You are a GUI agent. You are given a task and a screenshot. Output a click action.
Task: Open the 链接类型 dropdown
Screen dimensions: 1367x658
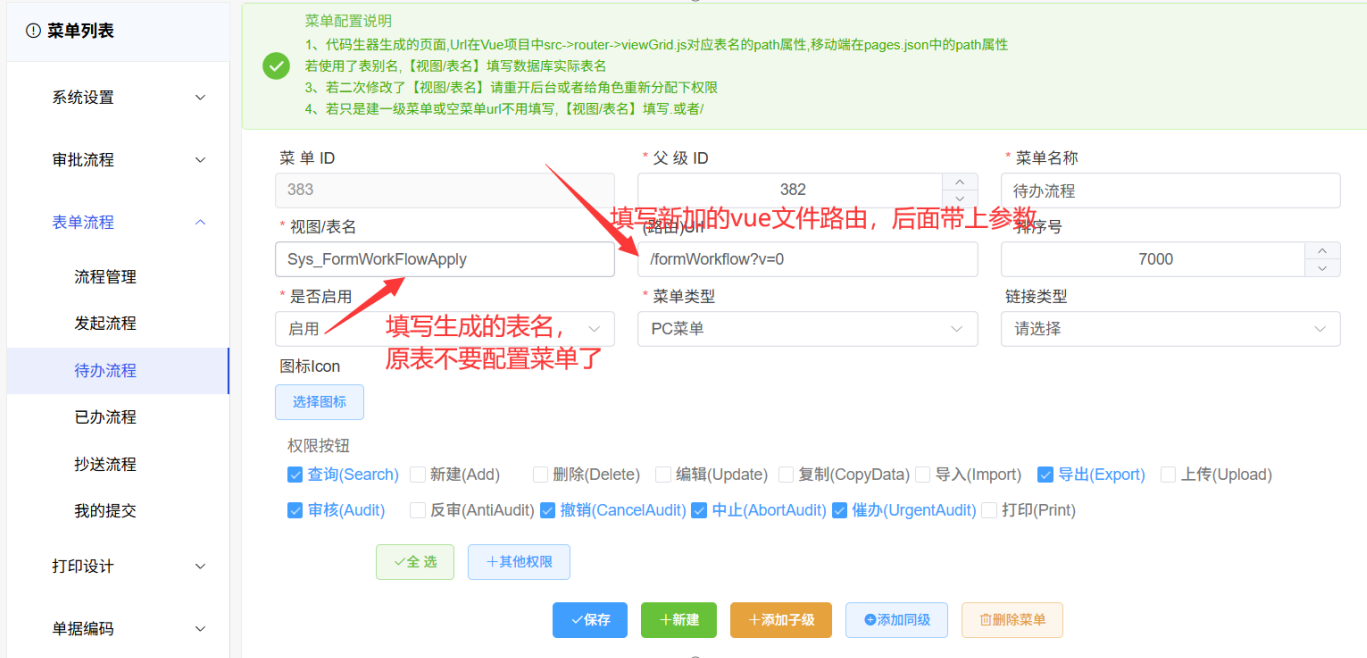[x=1170, y=329]
